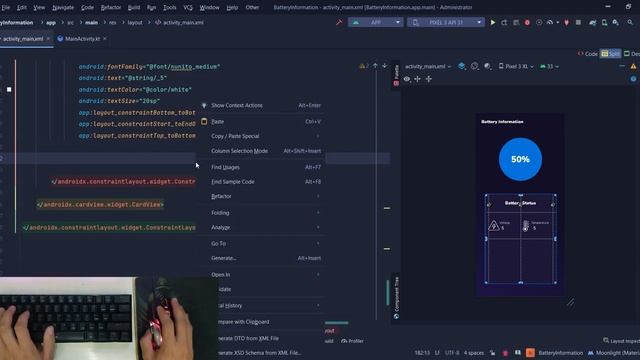Open the File menu
The height and width of the screenshot is (360, 640).
6,7
